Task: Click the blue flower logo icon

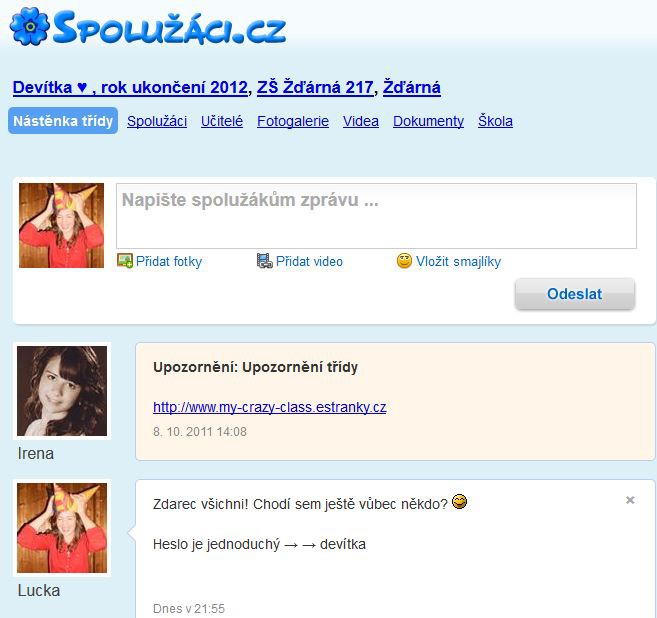Action: 29,26
